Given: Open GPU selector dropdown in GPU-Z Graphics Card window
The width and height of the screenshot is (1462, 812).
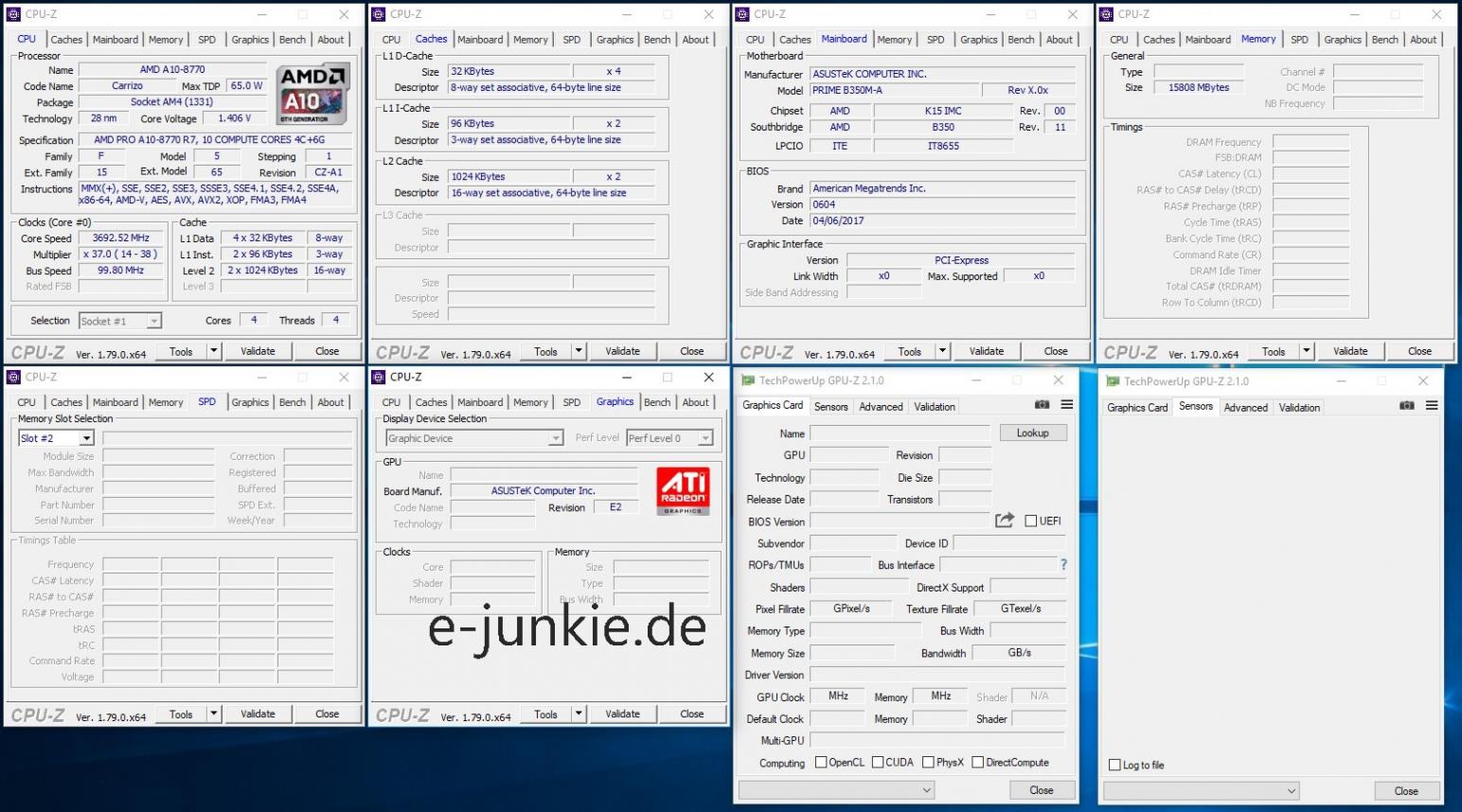Looking at the screenshot, I should click(x=837, y=789).
